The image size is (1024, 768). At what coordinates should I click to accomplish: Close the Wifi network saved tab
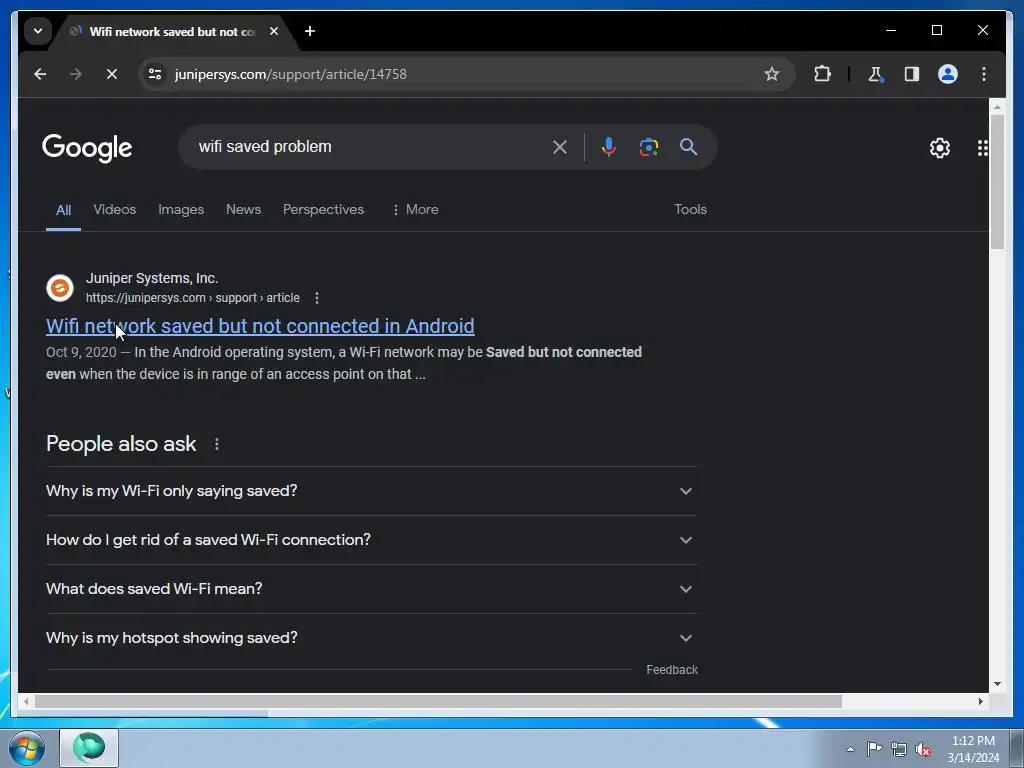tap(274, 31)
